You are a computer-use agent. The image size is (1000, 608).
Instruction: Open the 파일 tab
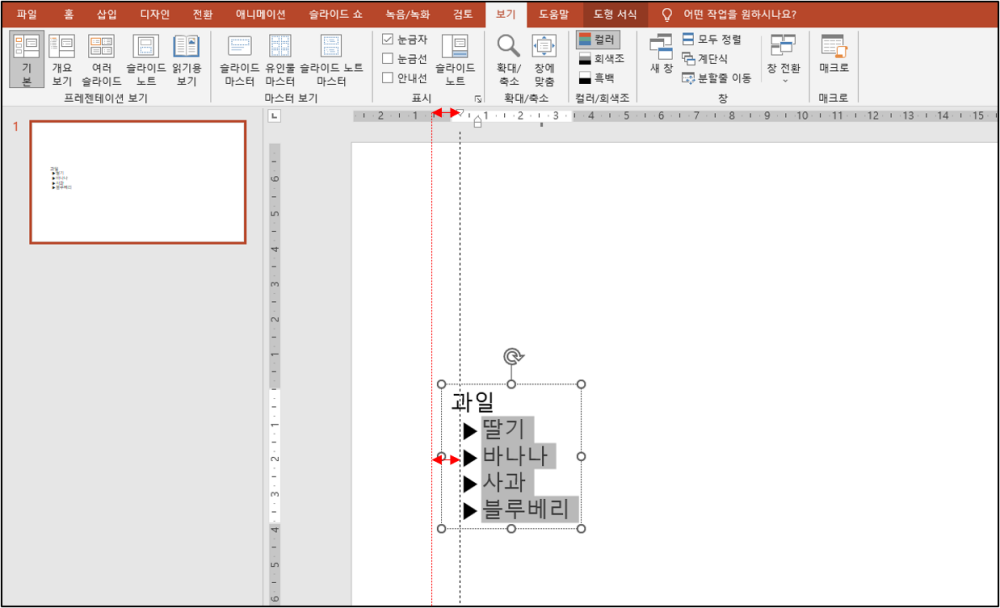click(27, 14)
